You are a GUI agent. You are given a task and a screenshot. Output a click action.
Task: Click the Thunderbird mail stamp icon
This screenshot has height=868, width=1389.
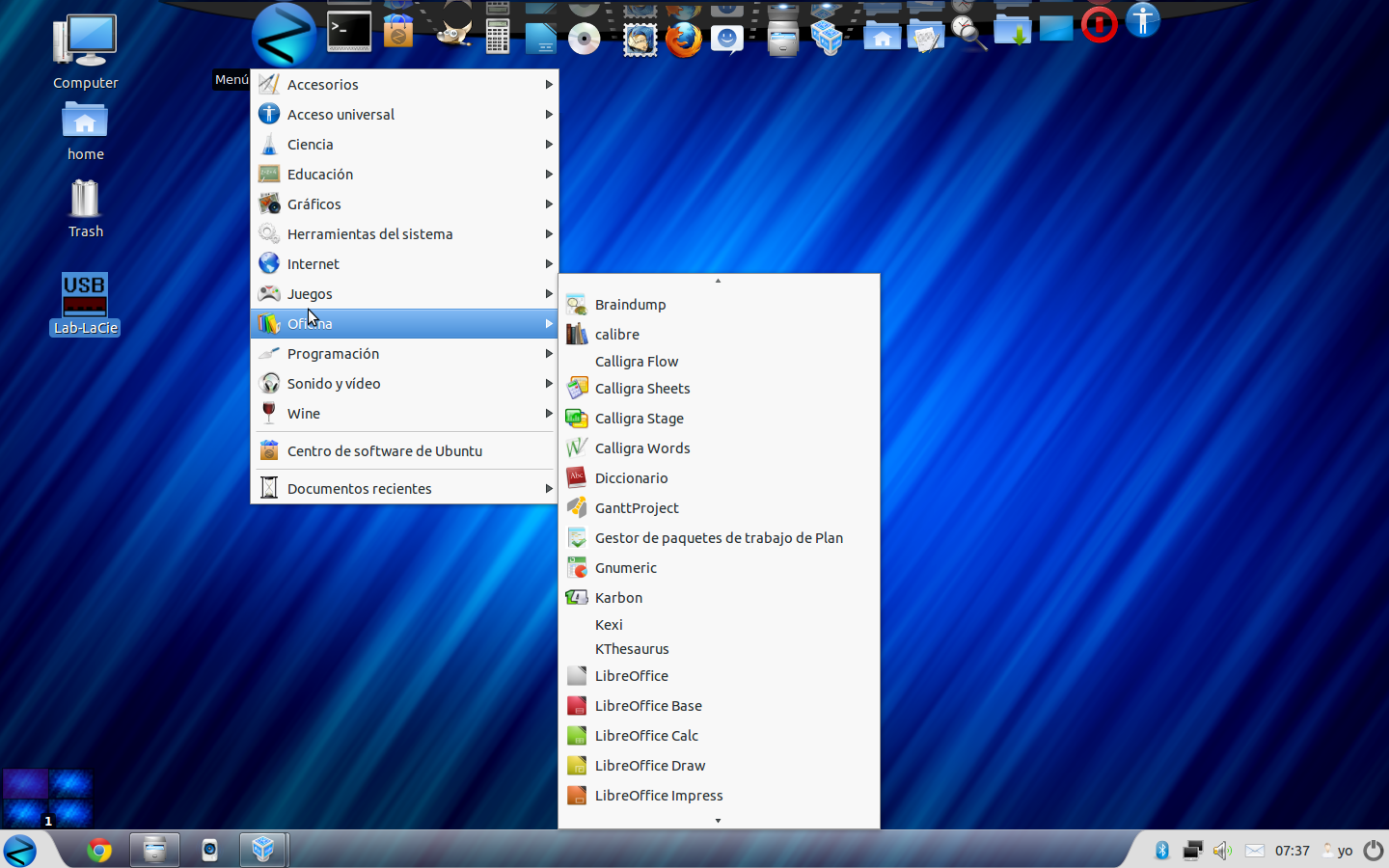[x=640, y=39]
